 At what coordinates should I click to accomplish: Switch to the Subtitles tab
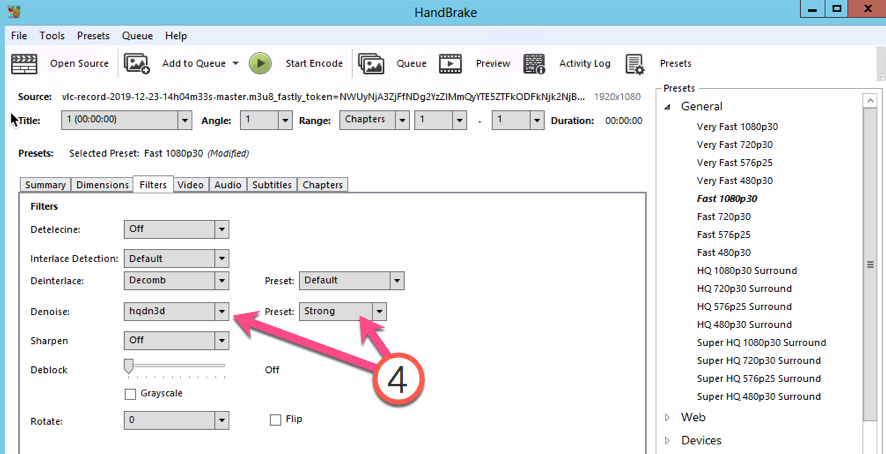tap(272, 185)
